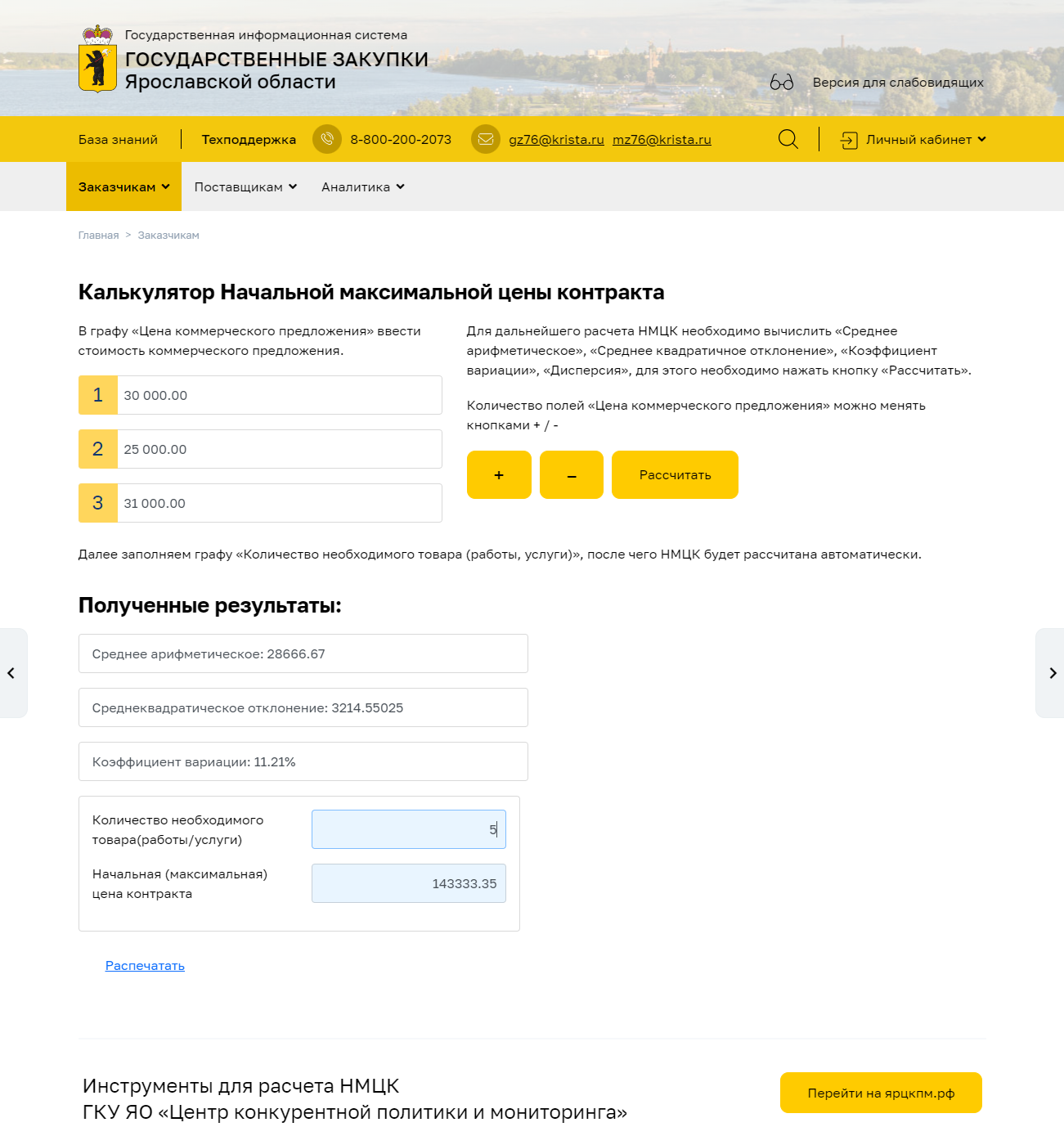This screenshot has width=1064, height=1145.
Task: Click the quantity of goods input field
Action: click(x=408, y=829)
